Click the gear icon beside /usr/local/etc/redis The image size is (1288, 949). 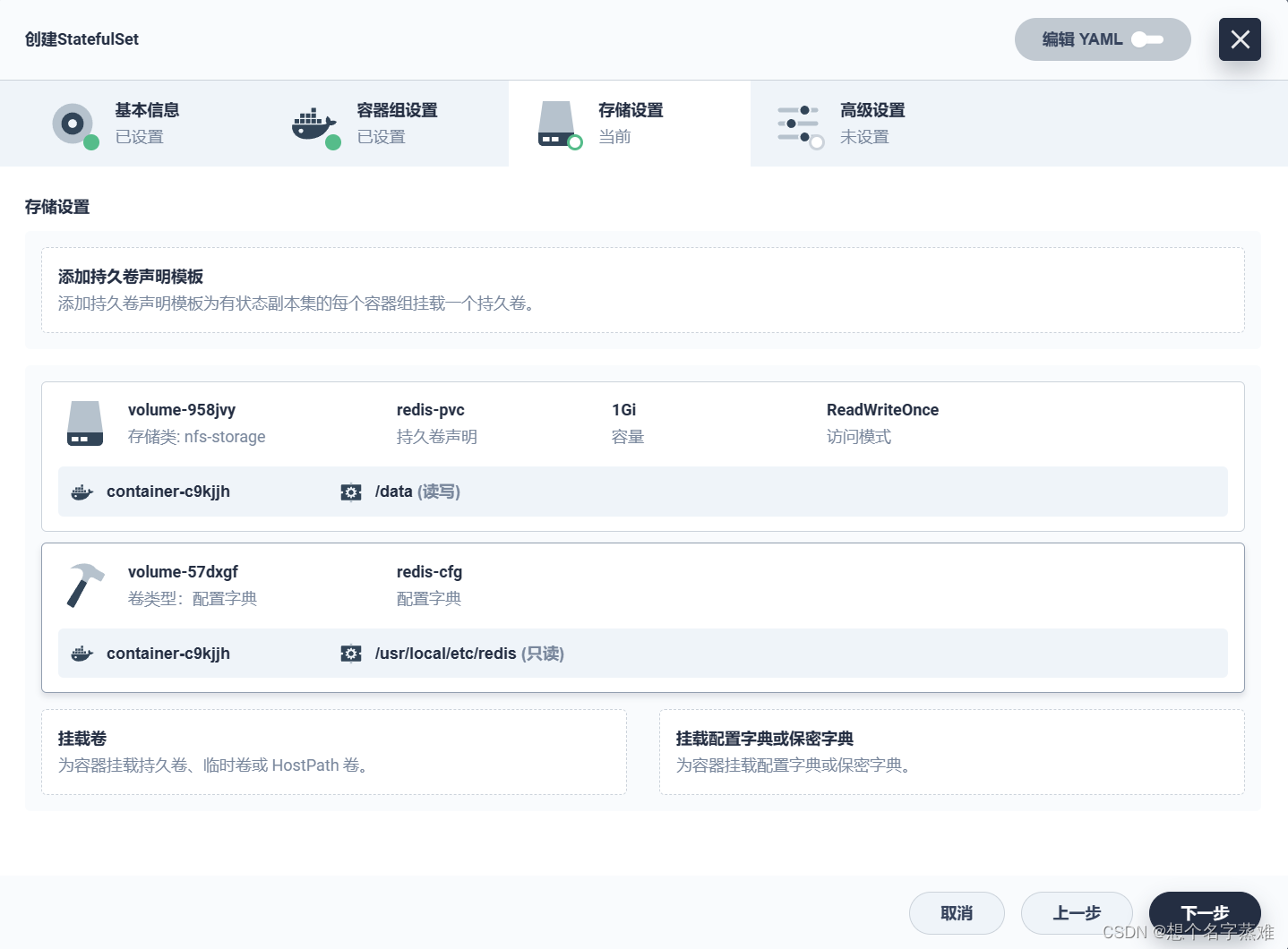click(351, 654)
